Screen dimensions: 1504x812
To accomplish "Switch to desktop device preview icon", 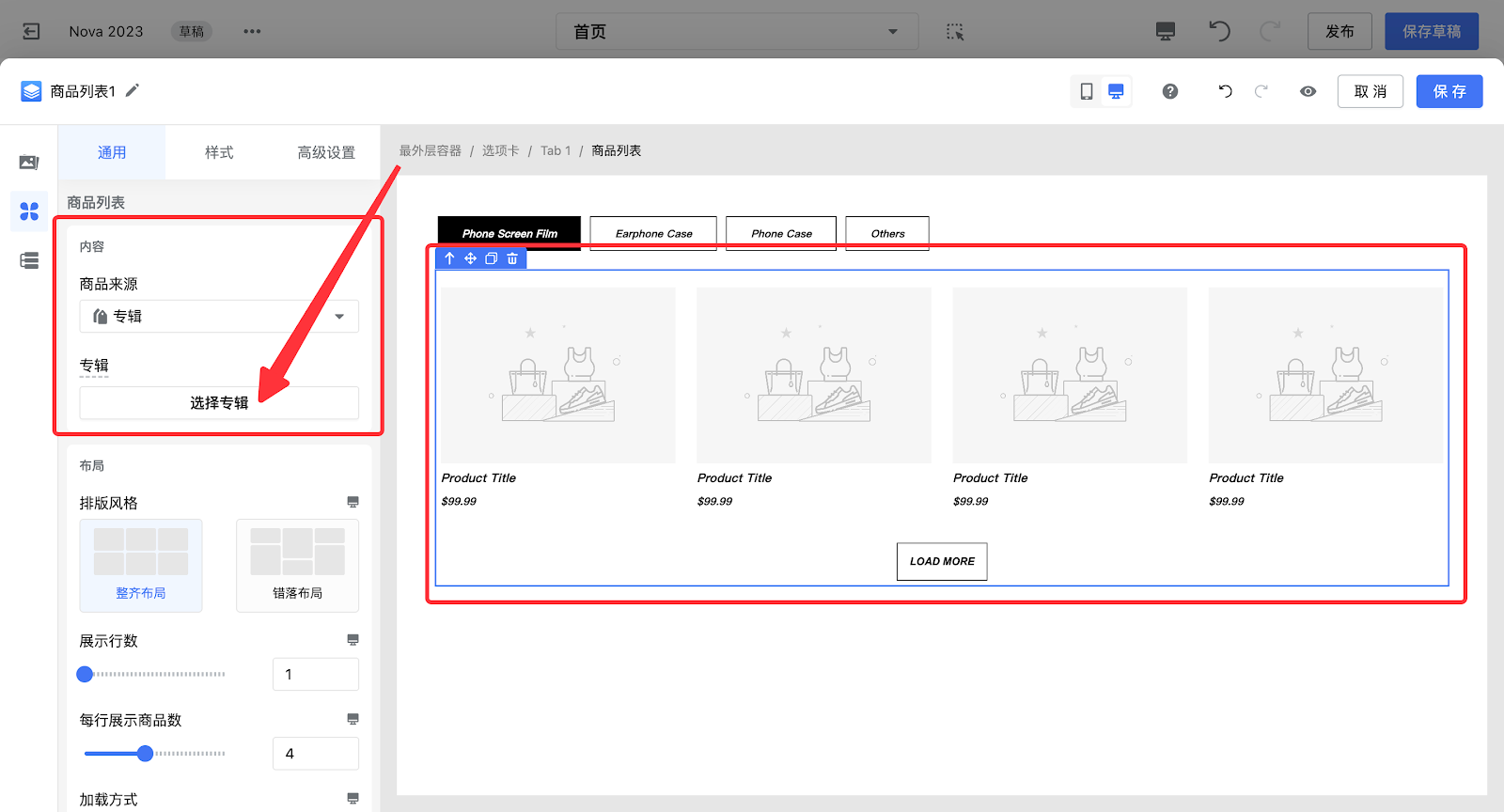I will coord(1116,91).
